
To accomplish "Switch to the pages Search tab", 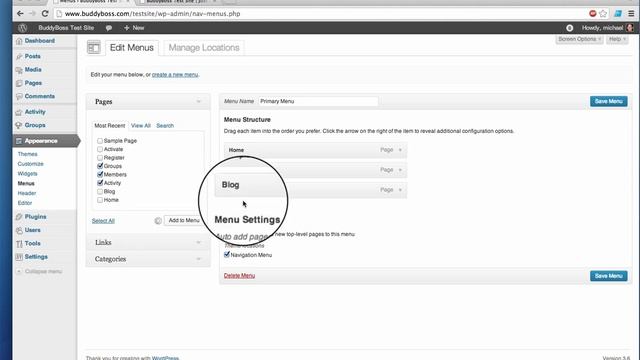I will pyautogui.click(x=165, y=126).
